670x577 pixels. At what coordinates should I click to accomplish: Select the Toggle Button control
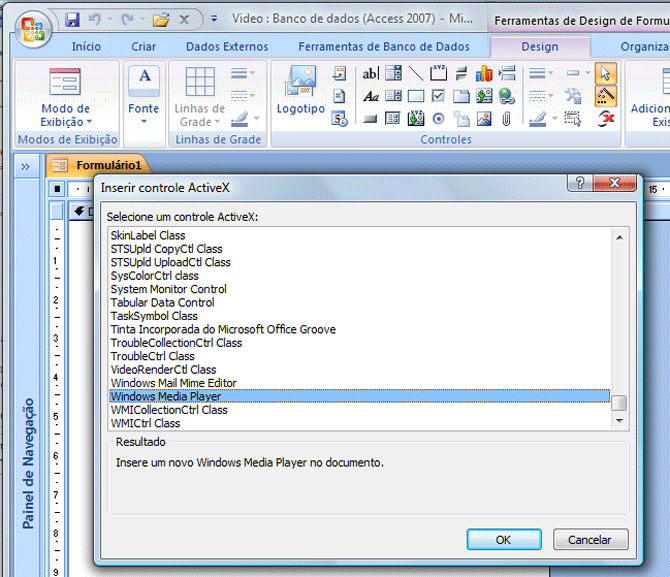coord(461,74)
